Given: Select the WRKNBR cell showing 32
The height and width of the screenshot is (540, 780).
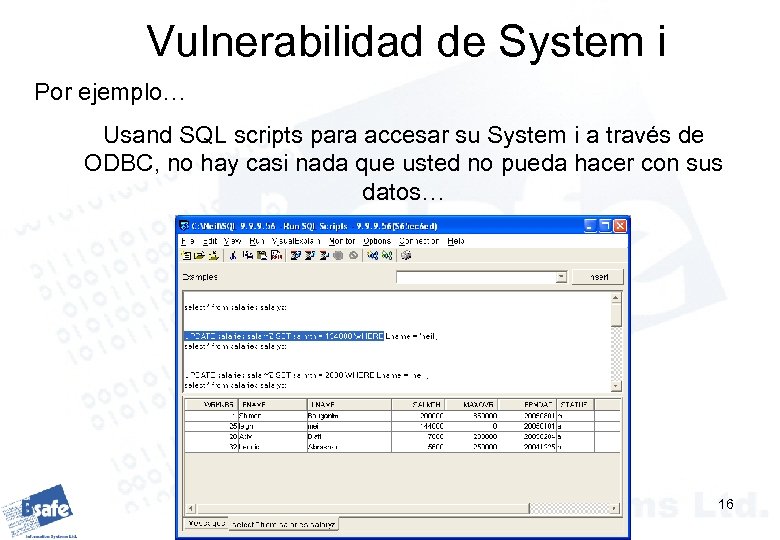Looking at the screenshot, I should 211,447.
